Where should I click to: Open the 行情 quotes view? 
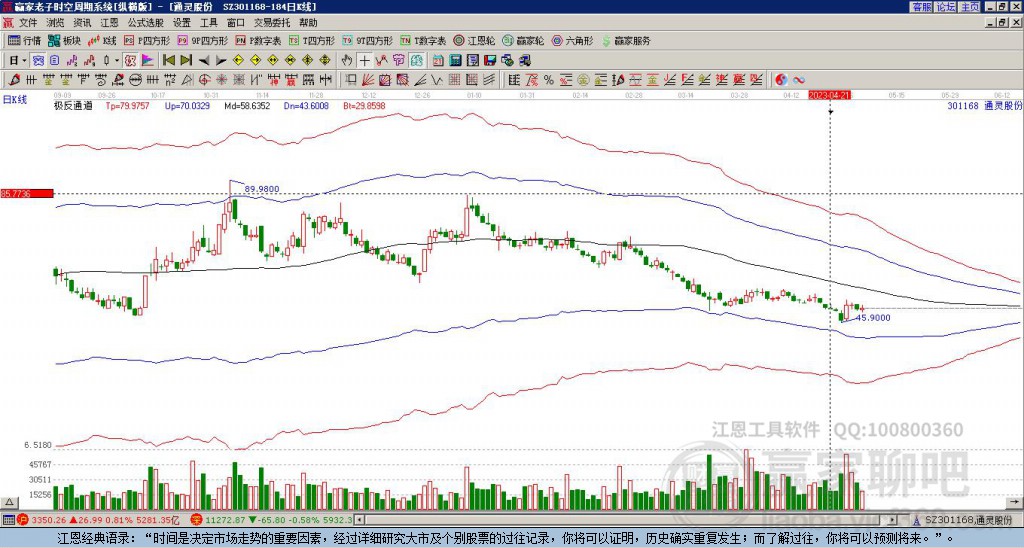(25, 40)
